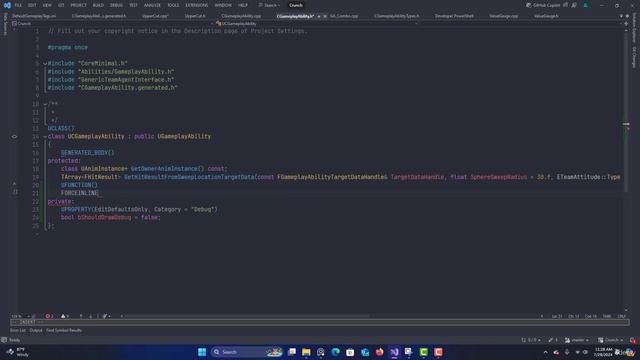This screenshot has height=360, width=640.
Task: Open Firefox from the taskbar
Action: coord(380,352)
